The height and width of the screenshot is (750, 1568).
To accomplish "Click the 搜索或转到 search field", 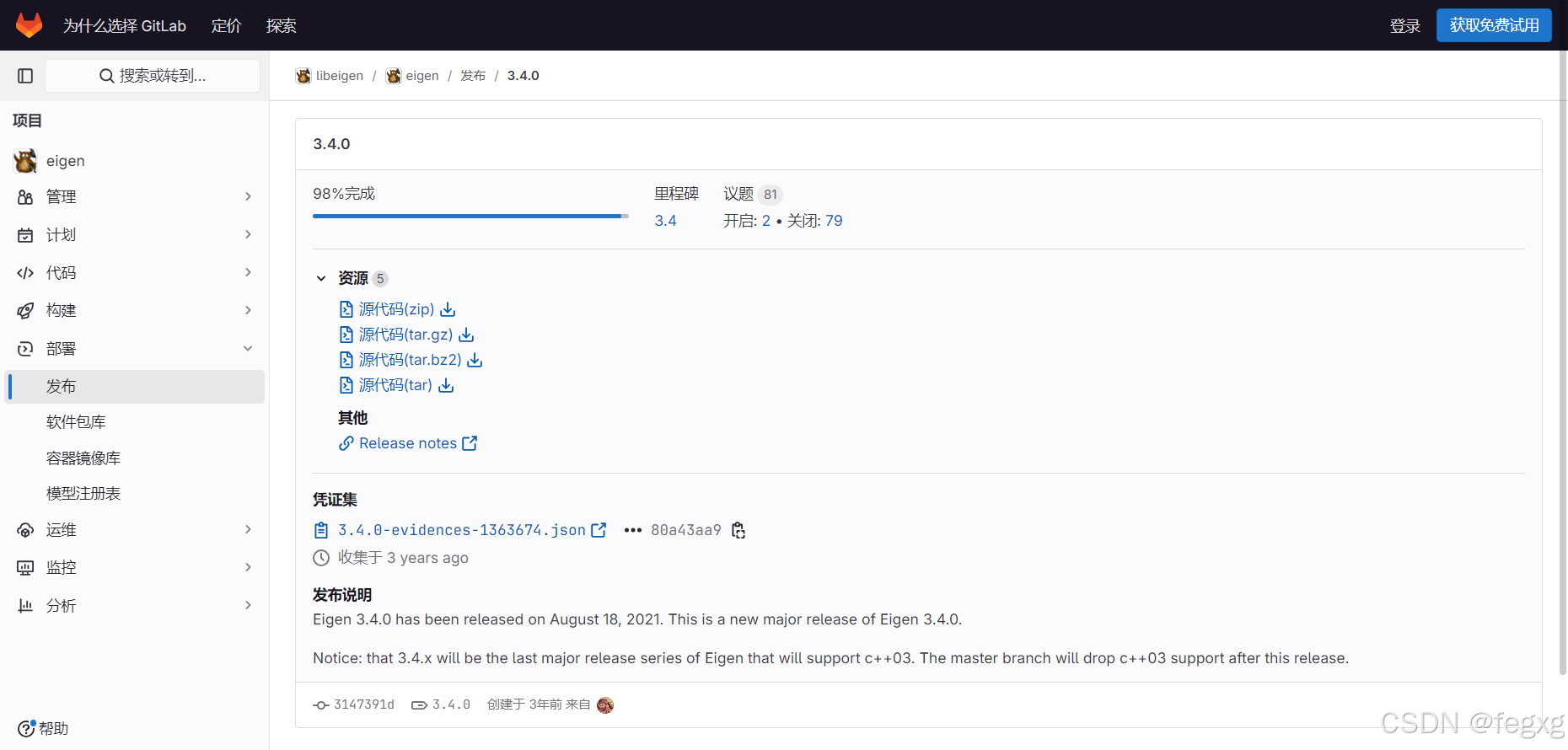I will point(153,76).
